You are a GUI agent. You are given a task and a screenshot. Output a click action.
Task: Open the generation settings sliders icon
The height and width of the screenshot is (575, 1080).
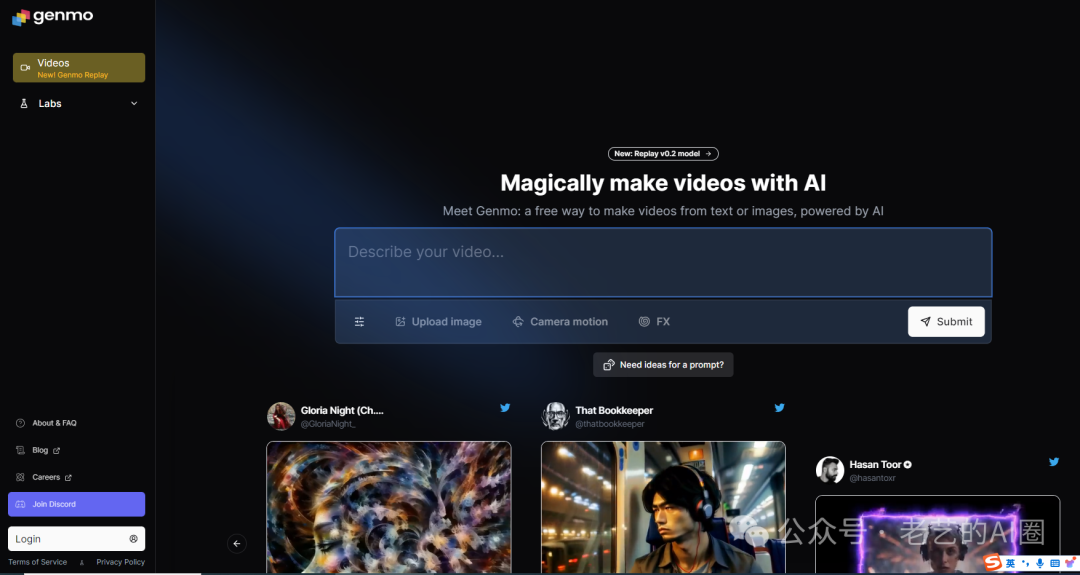click(360, 322)
